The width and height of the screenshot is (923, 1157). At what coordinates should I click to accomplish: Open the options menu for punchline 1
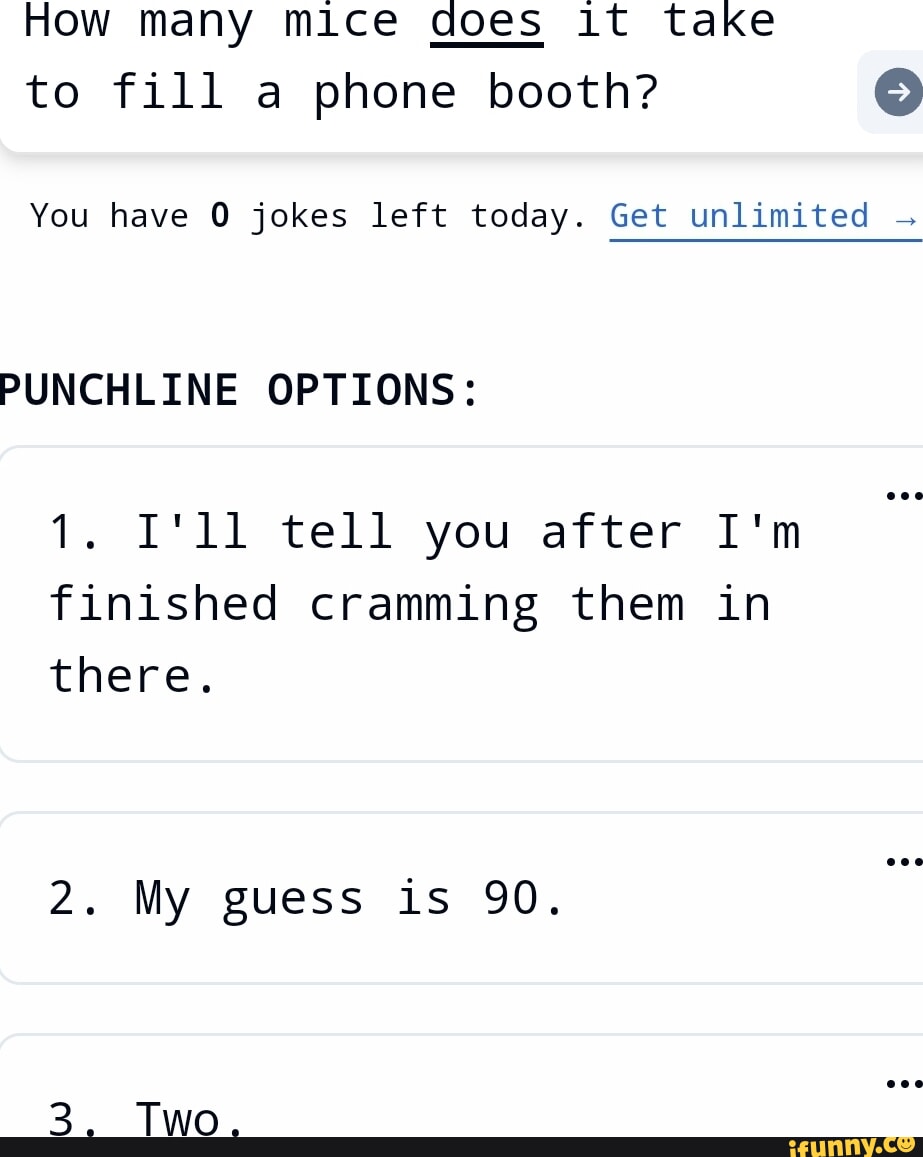902,495
